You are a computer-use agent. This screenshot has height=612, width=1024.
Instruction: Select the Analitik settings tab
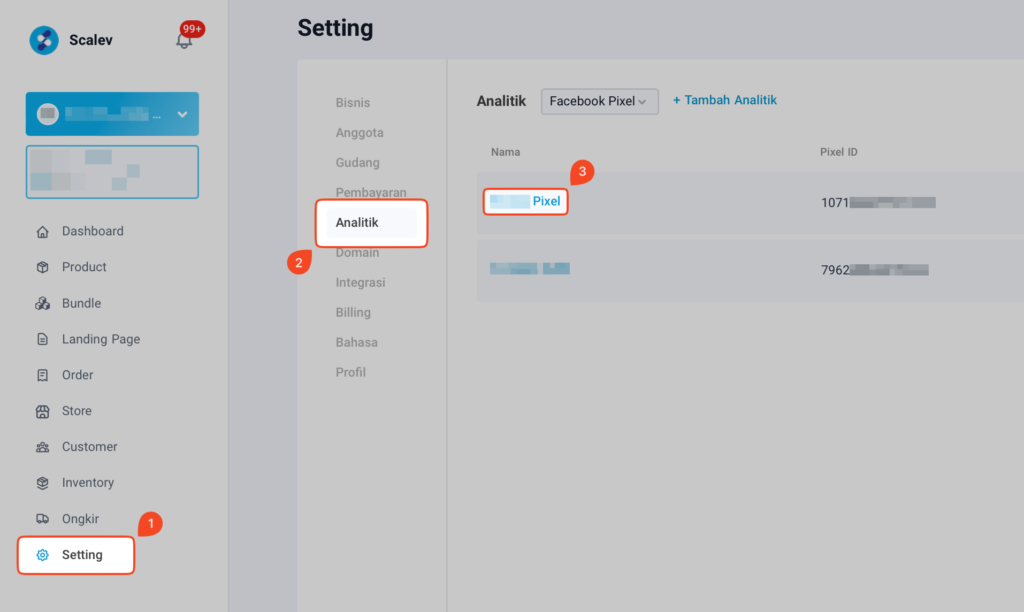[x=372, y=223]
